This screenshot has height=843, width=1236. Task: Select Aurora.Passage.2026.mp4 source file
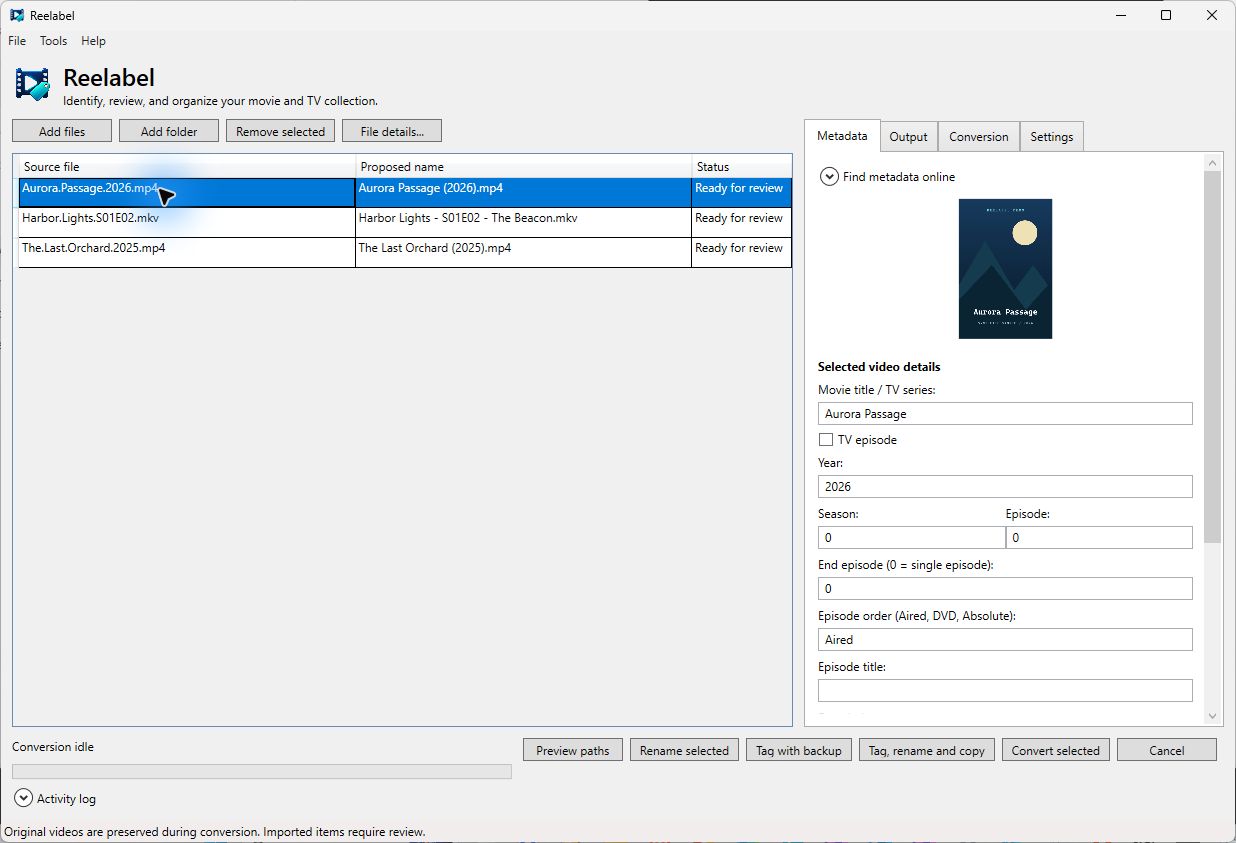[x=187, y=193]
